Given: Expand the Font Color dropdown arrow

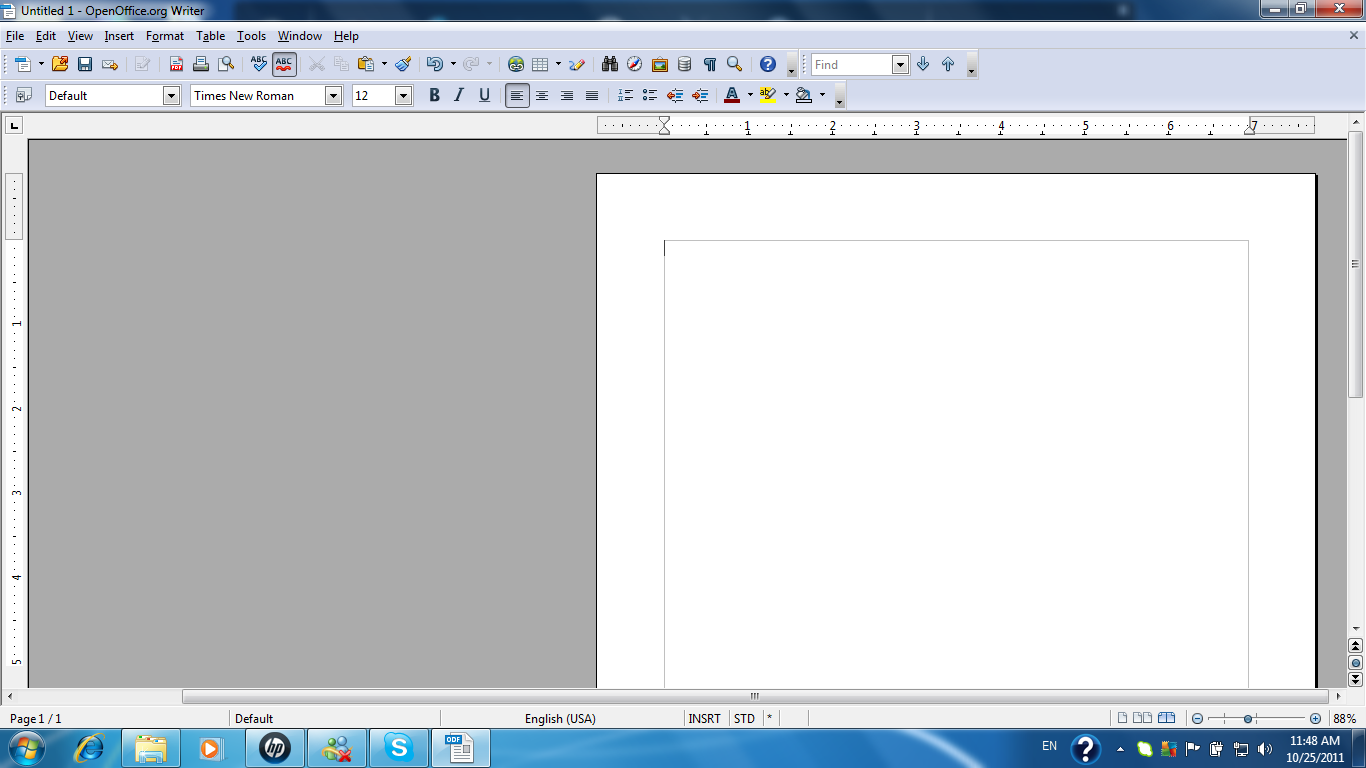Looking at the screenshot, I should 750,95.
